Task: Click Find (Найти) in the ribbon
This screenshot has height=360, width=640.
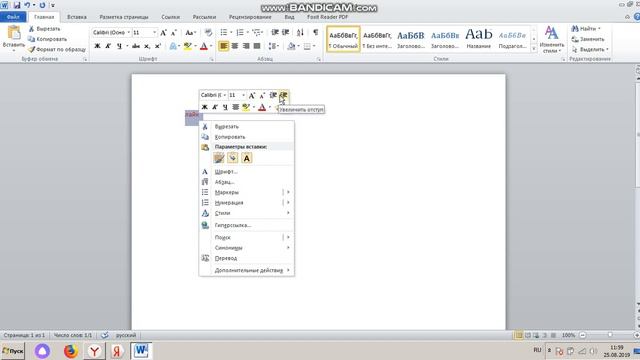Action: point(586,29)
